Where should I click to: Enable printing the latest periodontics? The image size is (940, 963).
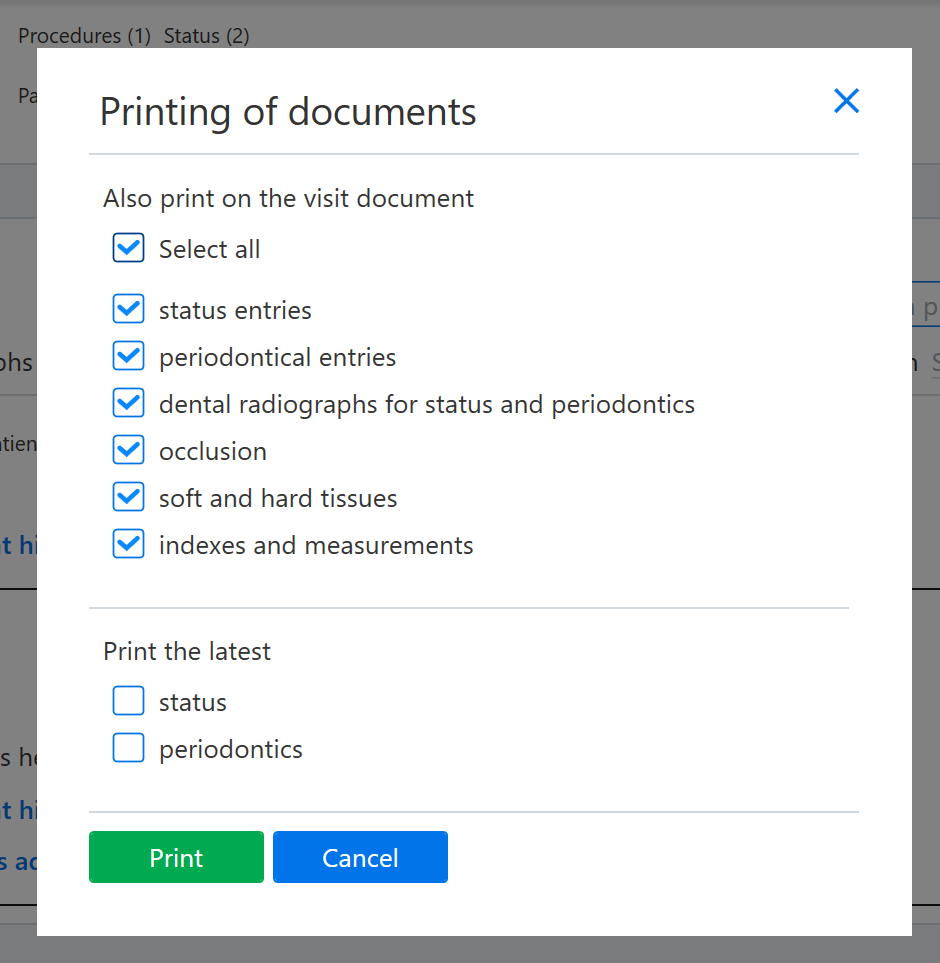pos(128,747)
